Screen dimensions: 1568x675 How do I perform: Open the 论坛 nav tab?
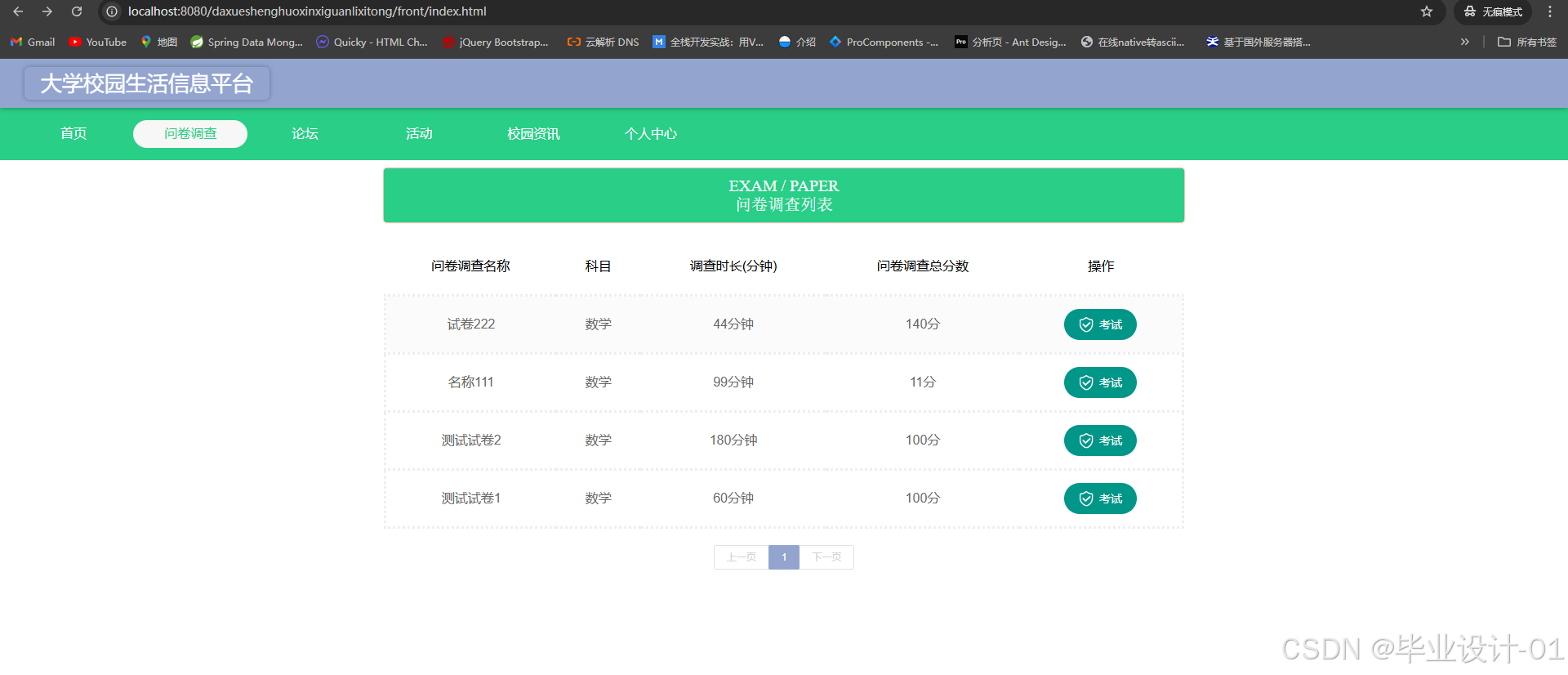click(x=305, y=133)
